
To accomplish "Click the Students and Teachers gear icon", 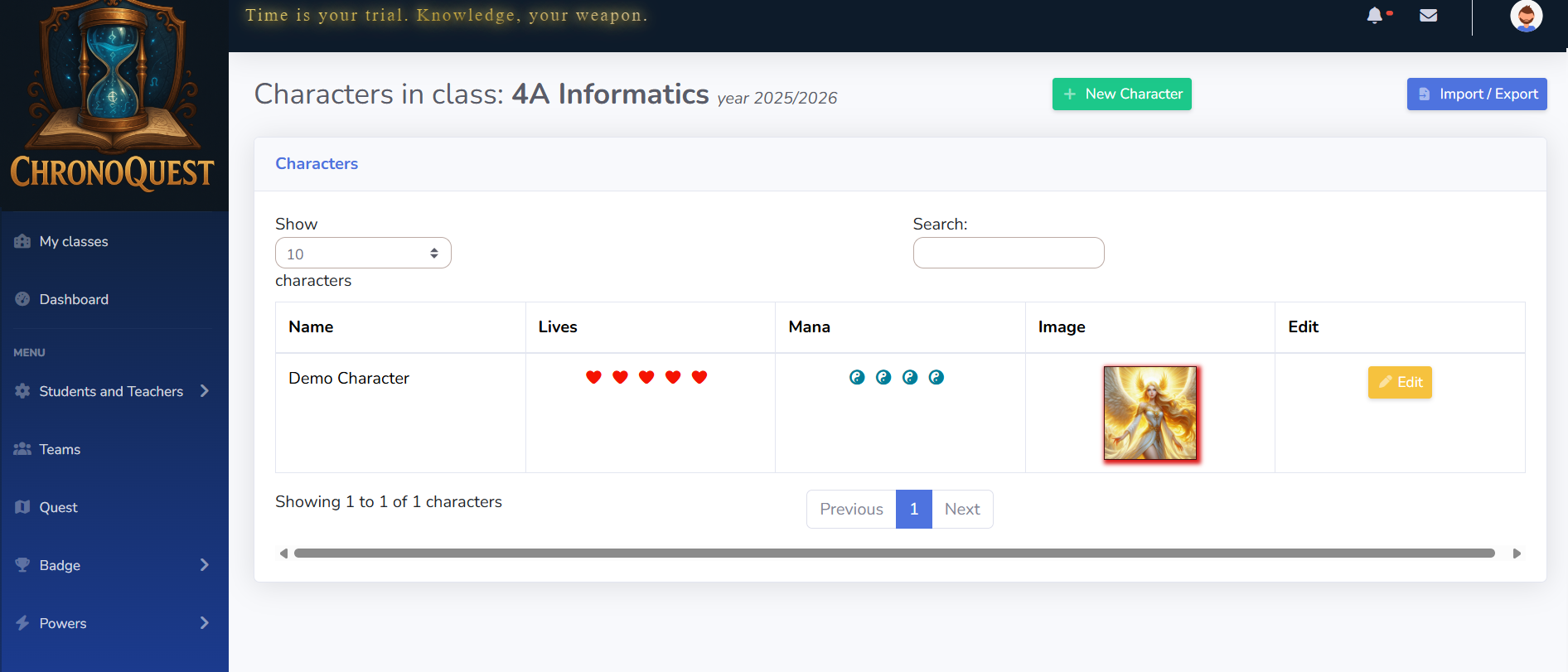I will (x=22, y=391).
